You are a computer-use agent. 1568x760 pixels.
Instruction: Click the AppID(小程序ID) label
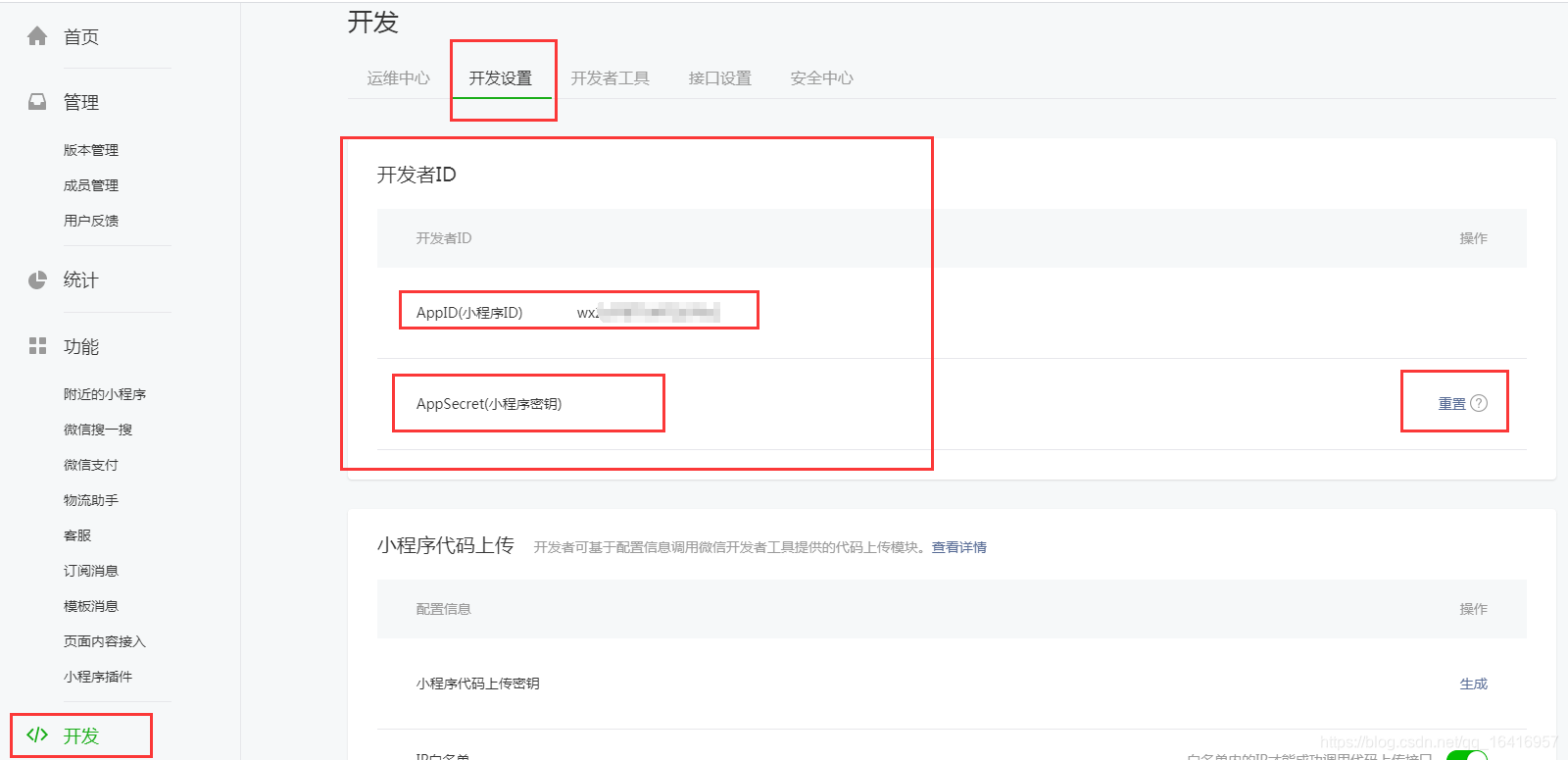[469, 313]
